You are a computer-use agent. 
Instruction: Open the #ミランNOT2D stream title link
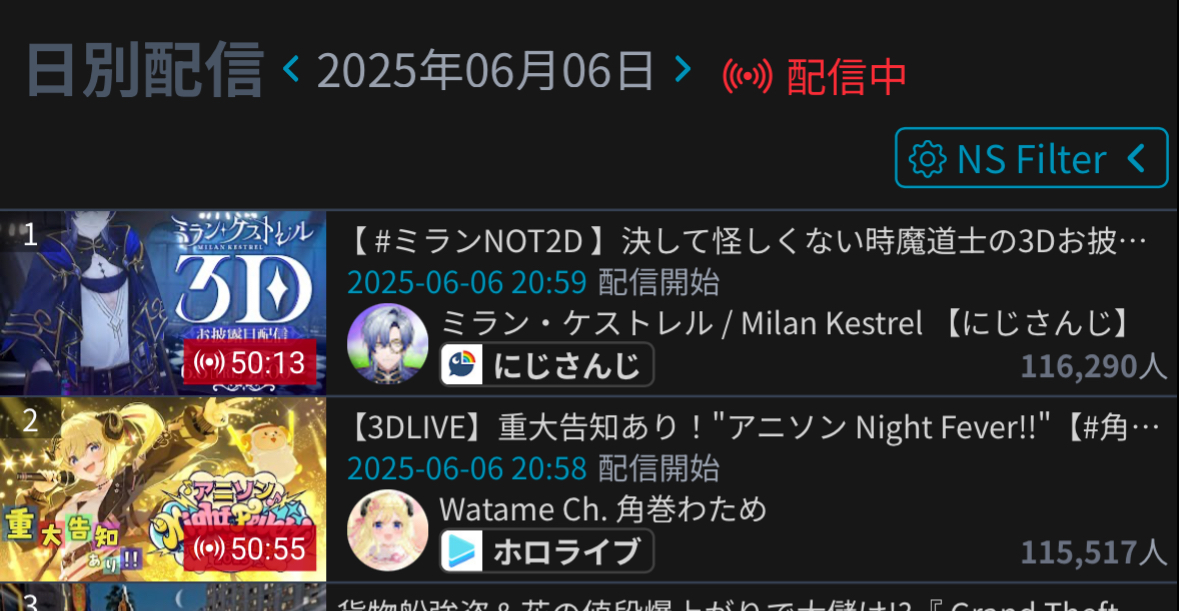(x=747, y=242)
